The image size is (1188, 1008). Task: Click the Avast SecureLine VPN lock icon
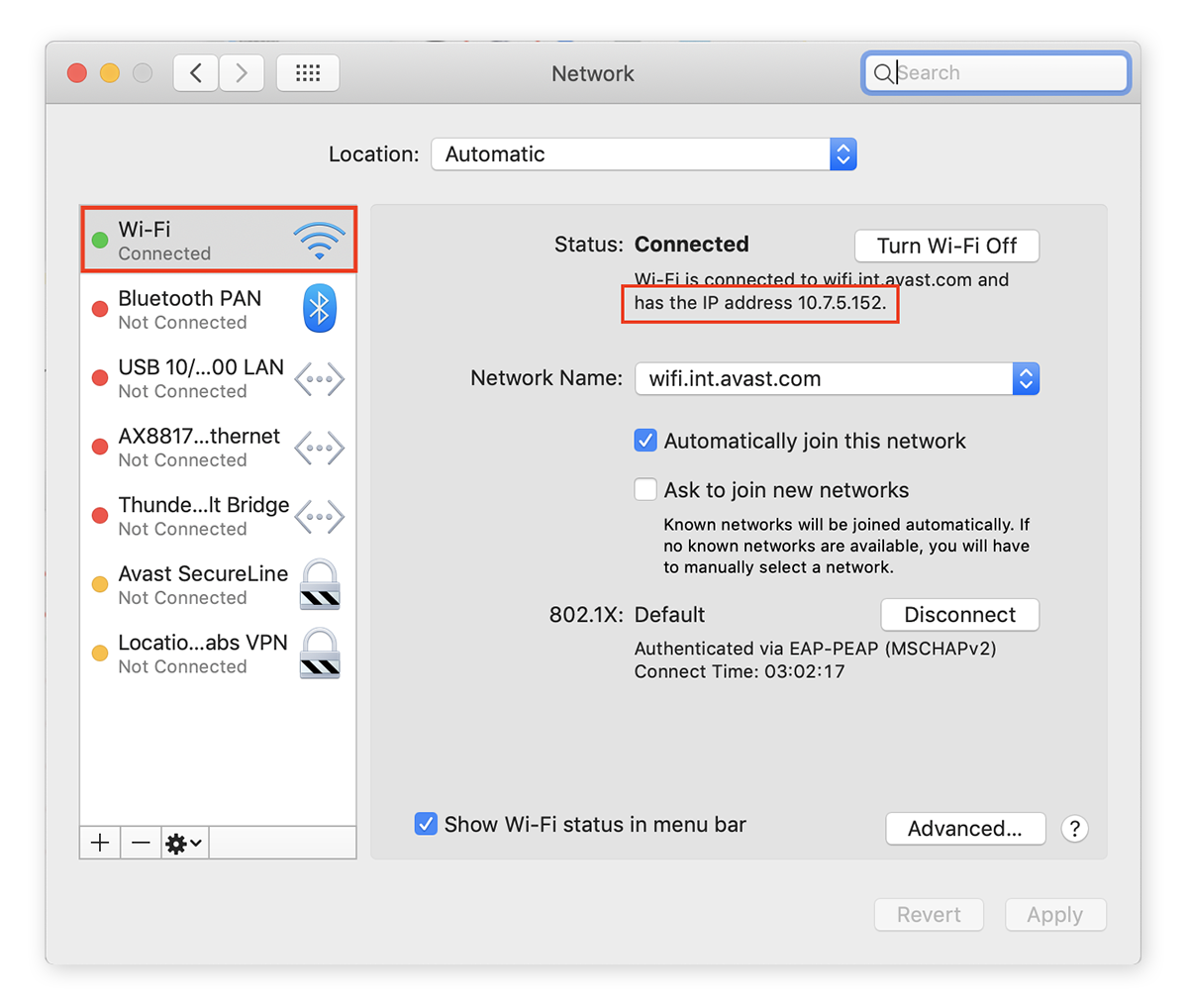tap(320, 584)
